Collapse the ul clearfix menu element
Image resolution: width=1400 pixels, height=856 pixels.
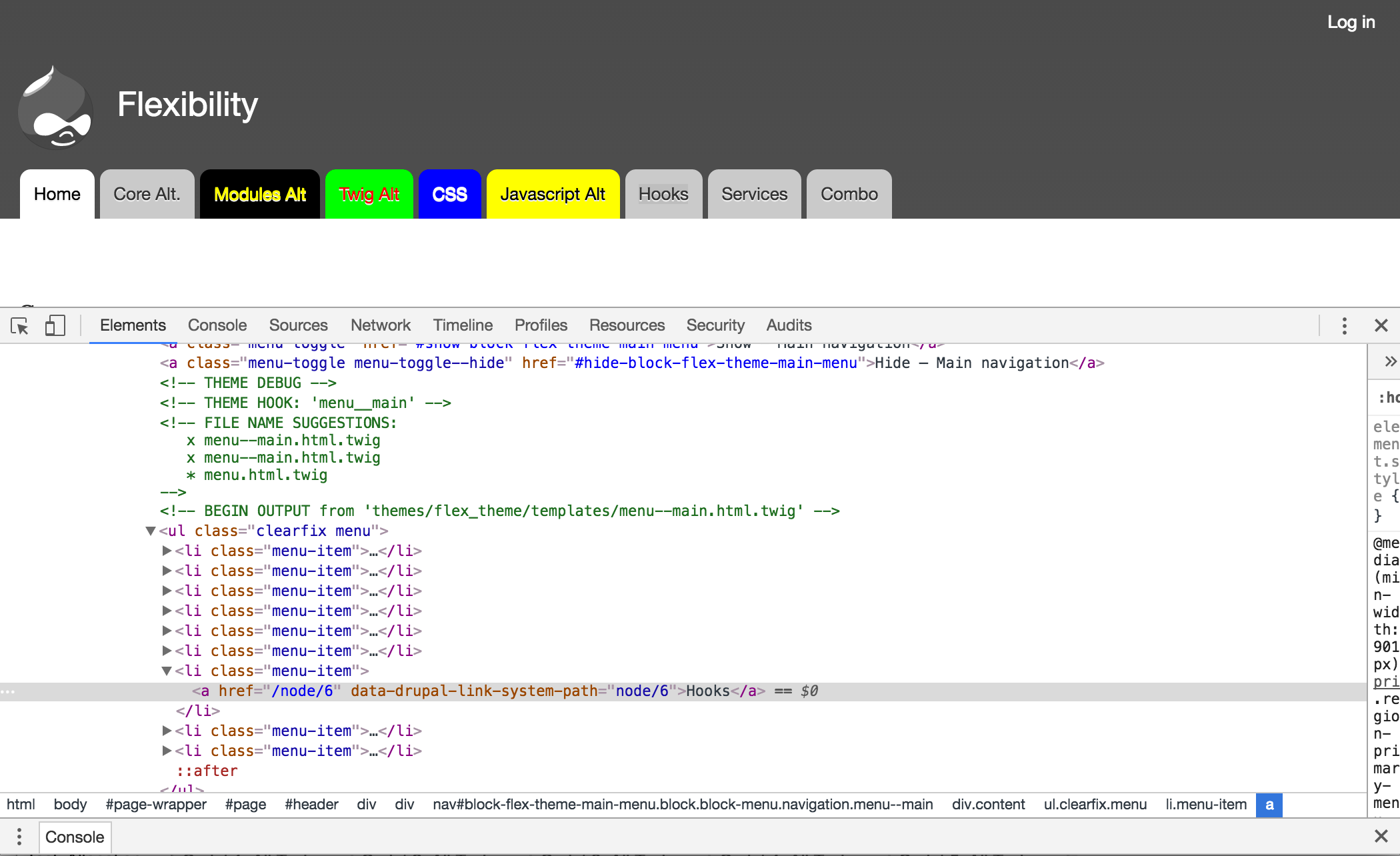[151, 531]
